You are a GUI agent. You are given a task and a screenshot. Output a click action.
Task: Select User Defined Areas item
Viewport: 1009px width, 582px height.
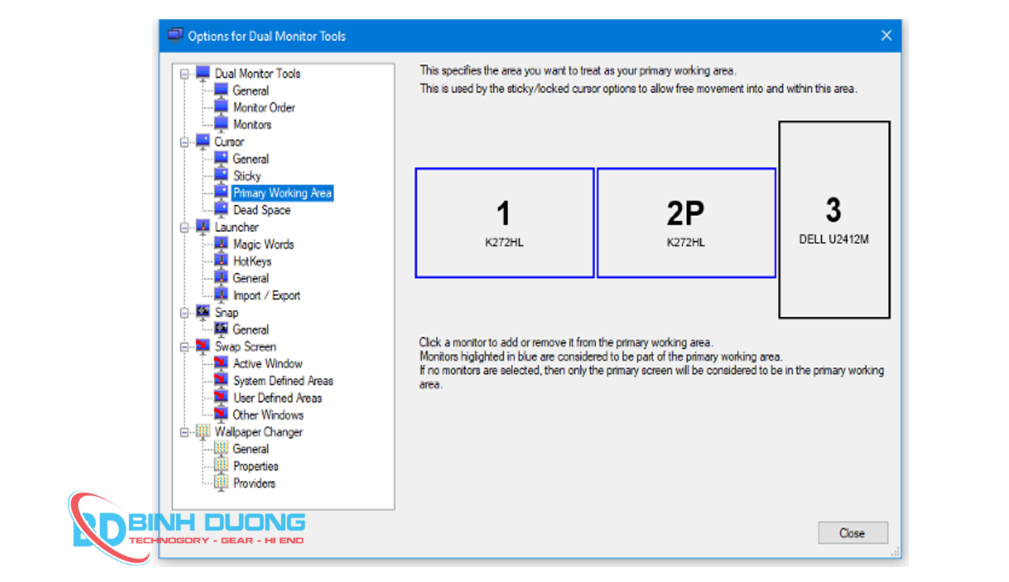277,398
